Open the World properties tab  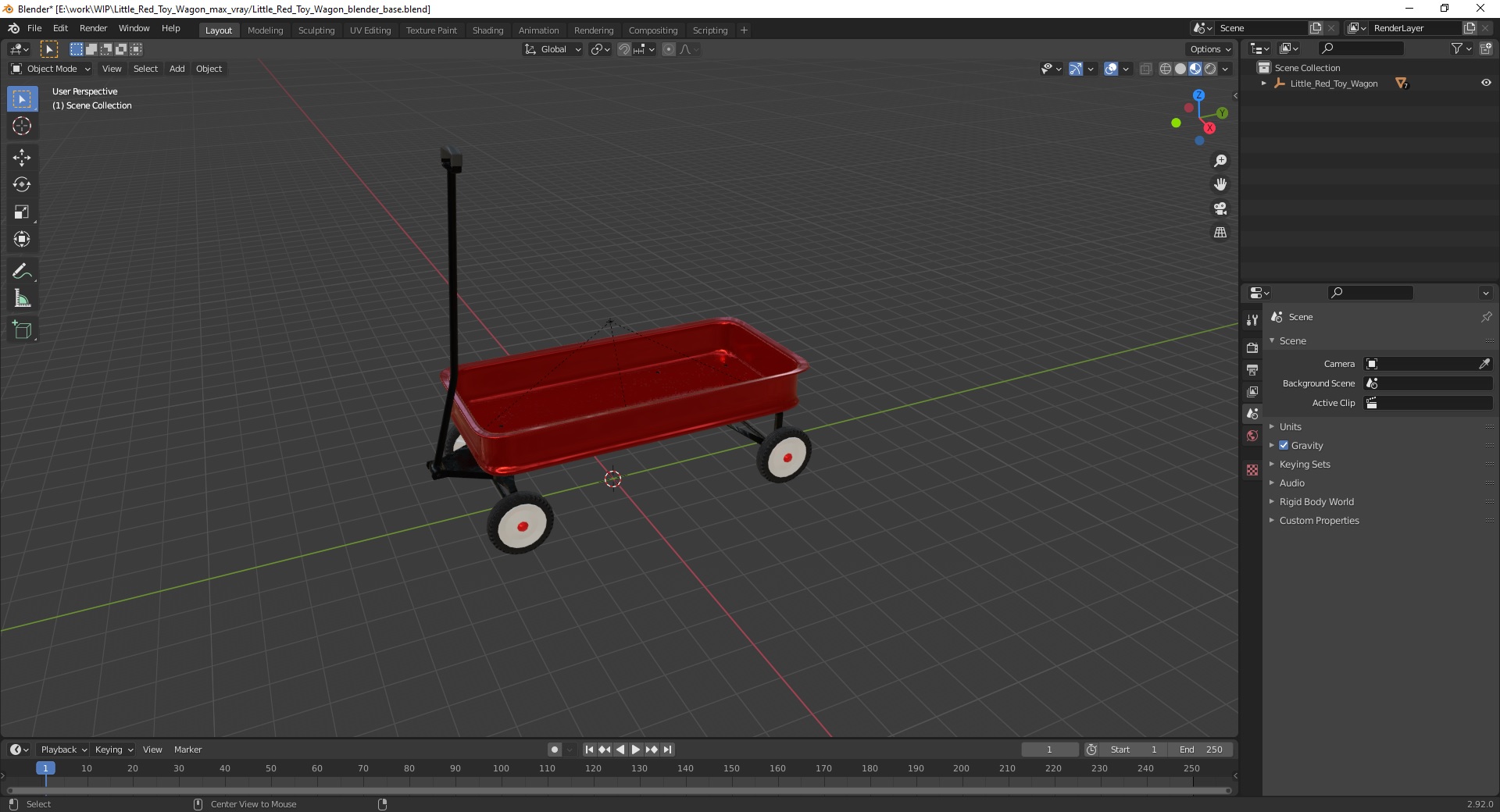1252,436
